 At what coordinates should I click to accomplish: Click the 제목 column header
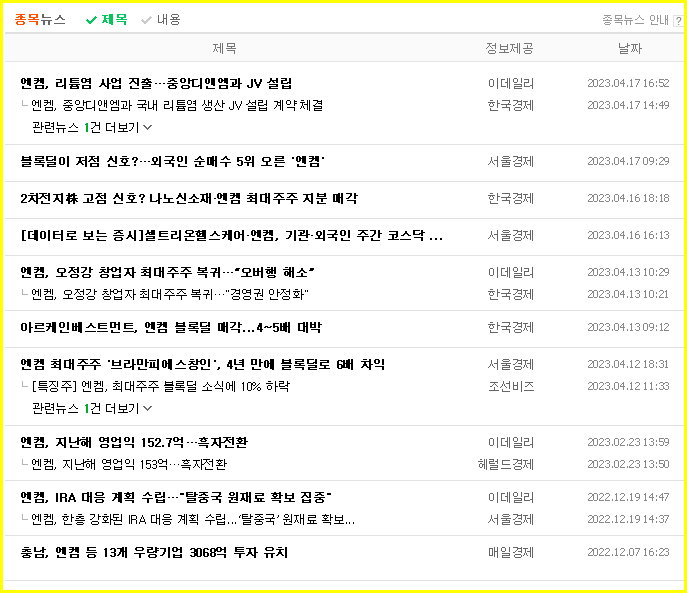pyautogui.click(x=224, y=48)
